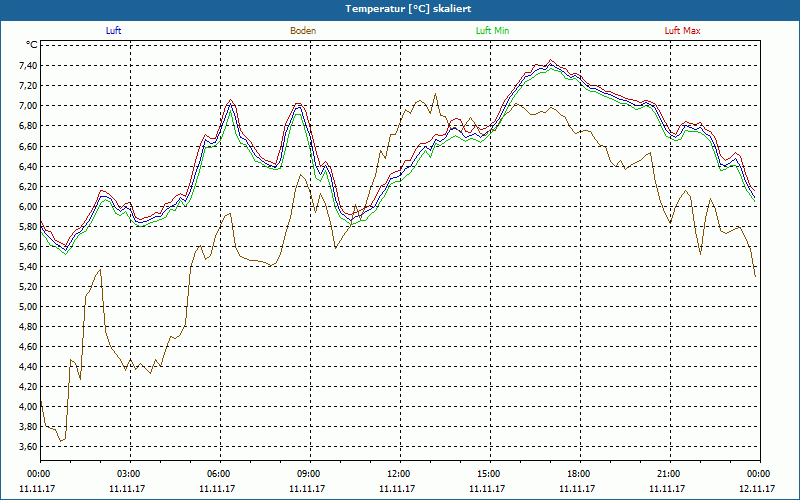The height and width of the screenshot is (500, 800).
Task: Click the 11.11.17 date under 12:00
Action: point(397,489)
